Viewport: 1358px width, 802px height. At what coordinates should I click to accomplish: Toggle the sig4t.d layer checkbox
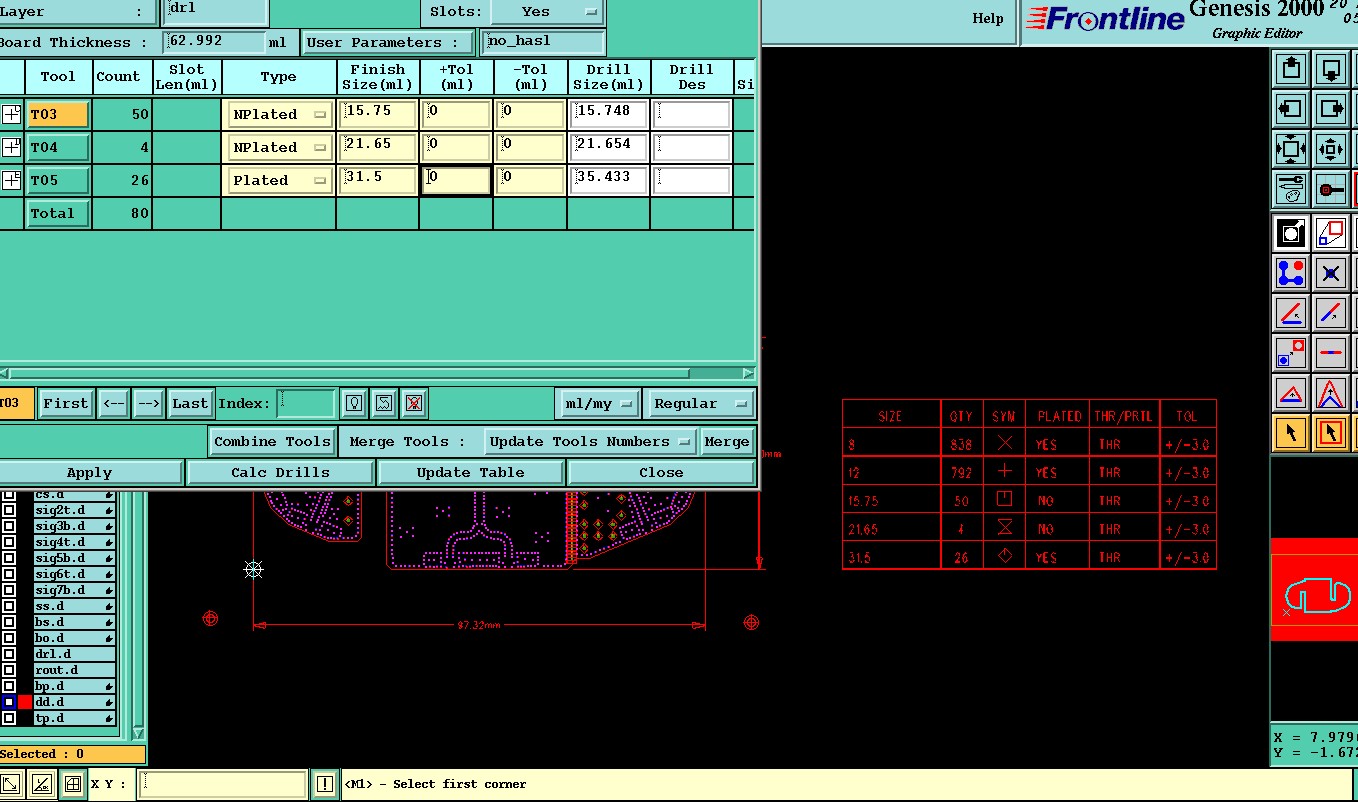tap(9, 542)
